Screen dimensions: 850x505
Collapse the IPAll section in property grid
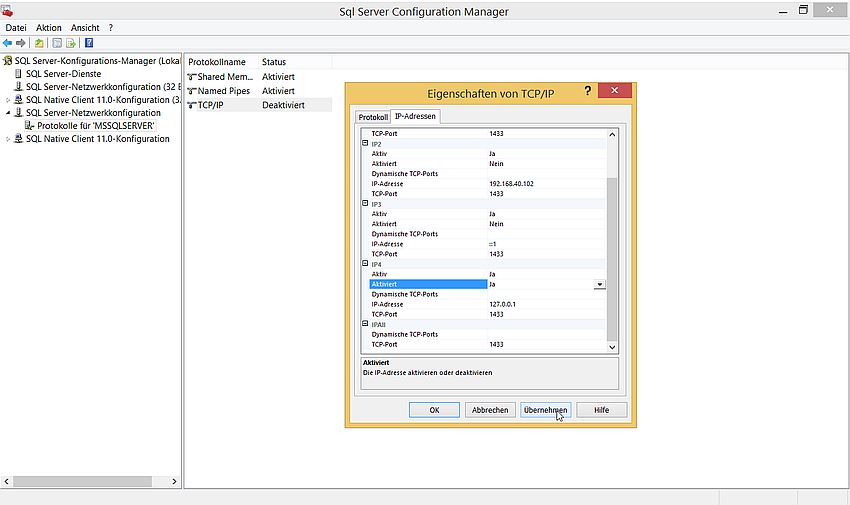365,324
